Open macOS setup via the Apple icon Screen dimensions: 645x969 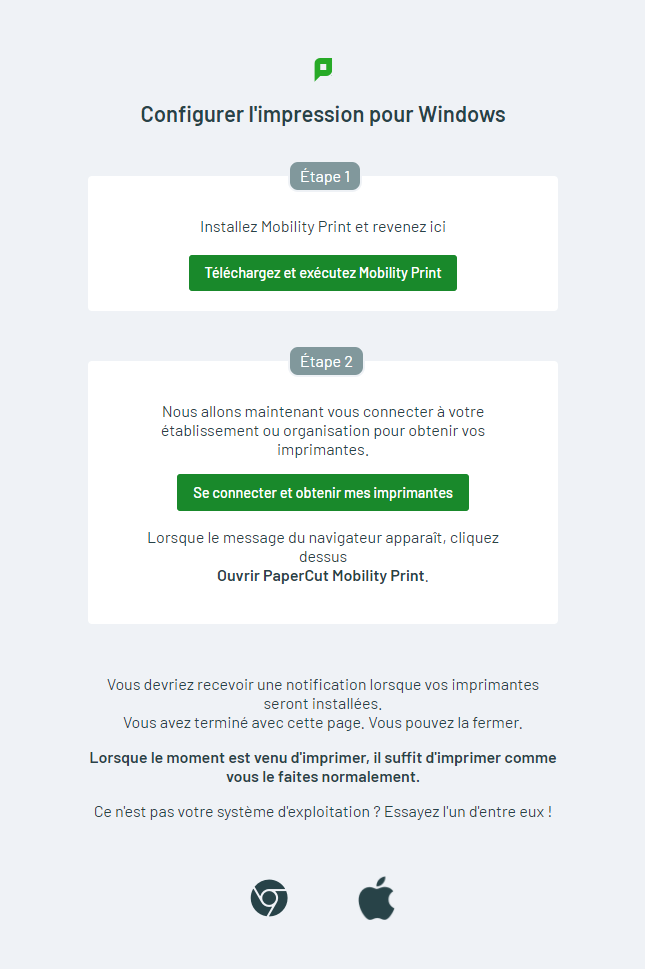click(377, 898)
